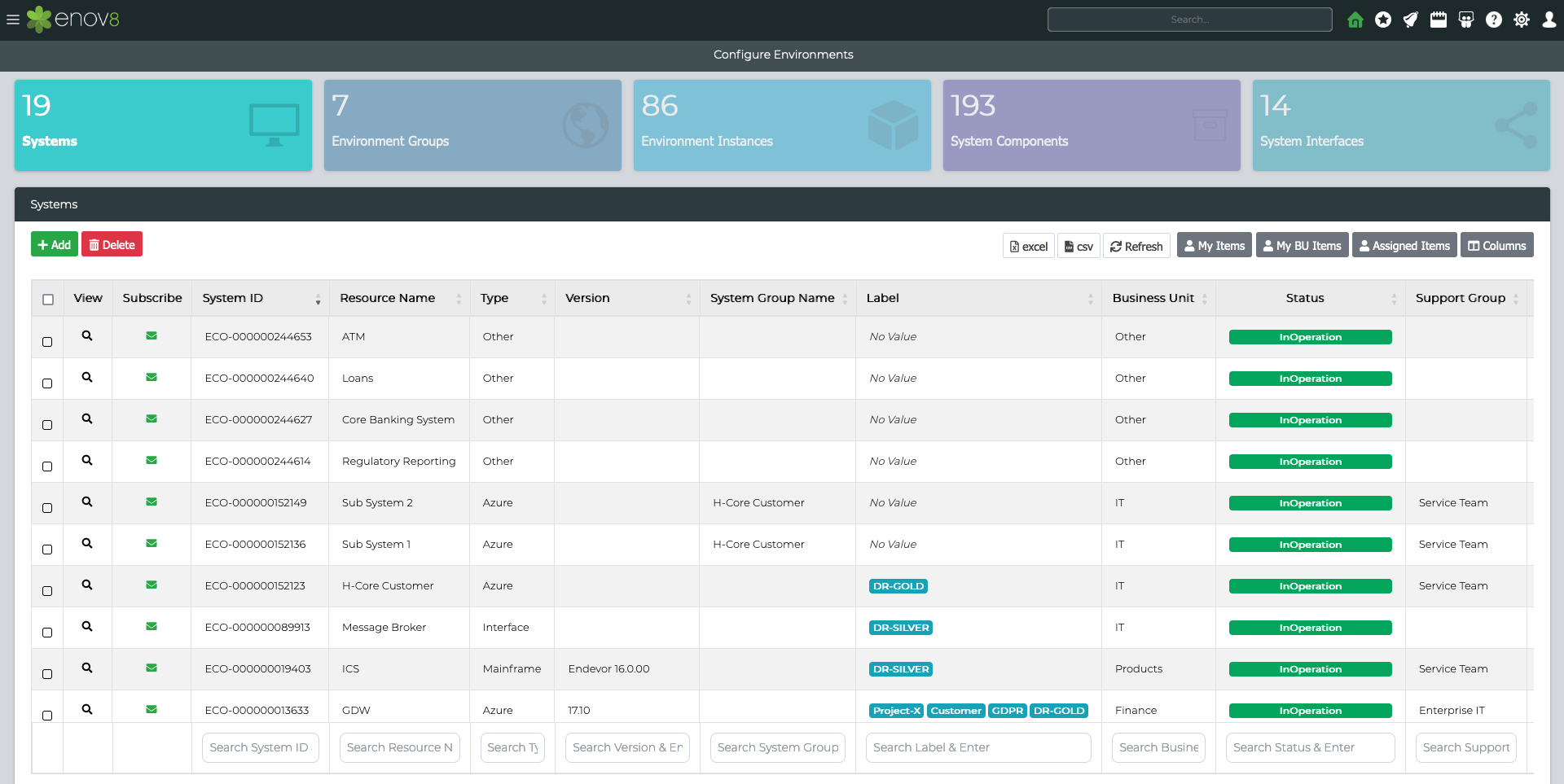Screen dimensions: 1564x784
Task: Open the hamburger navigation menu
Action: coord(13,20)
